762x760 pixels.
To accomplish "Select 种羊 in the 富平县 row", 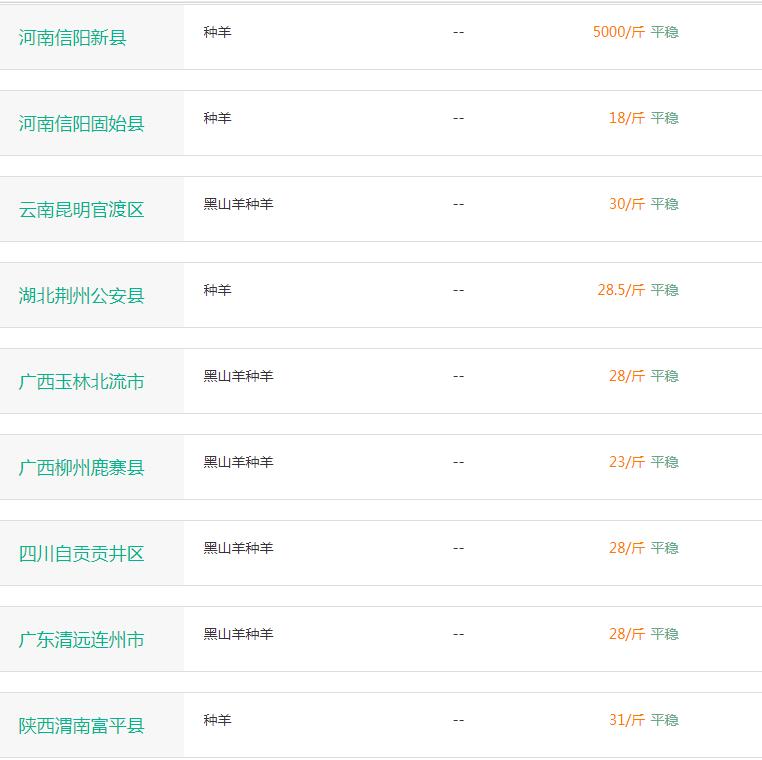I will coord(217,720).
